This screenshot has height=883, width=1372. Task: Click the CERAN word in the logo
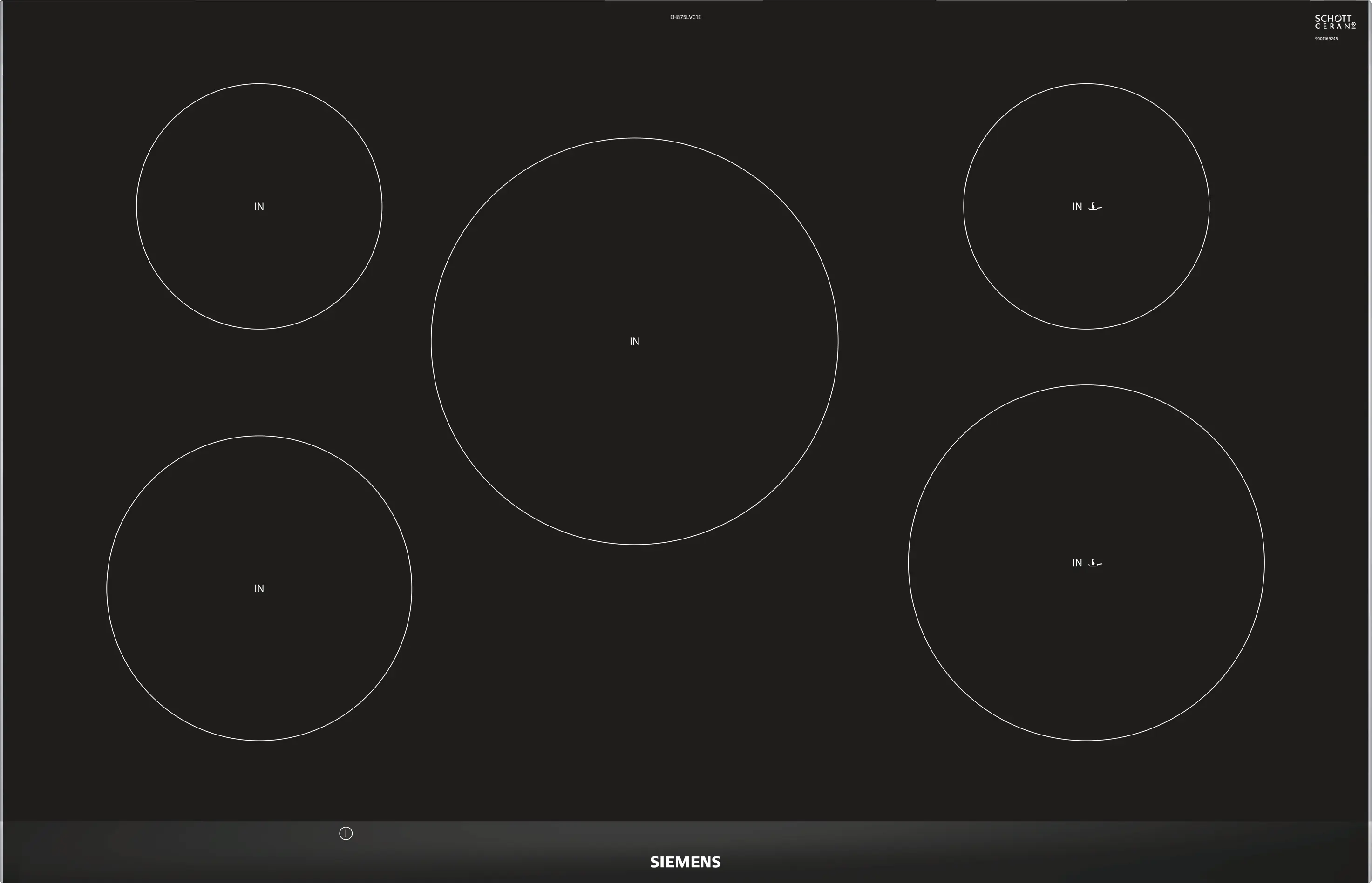pos(1332,27)
